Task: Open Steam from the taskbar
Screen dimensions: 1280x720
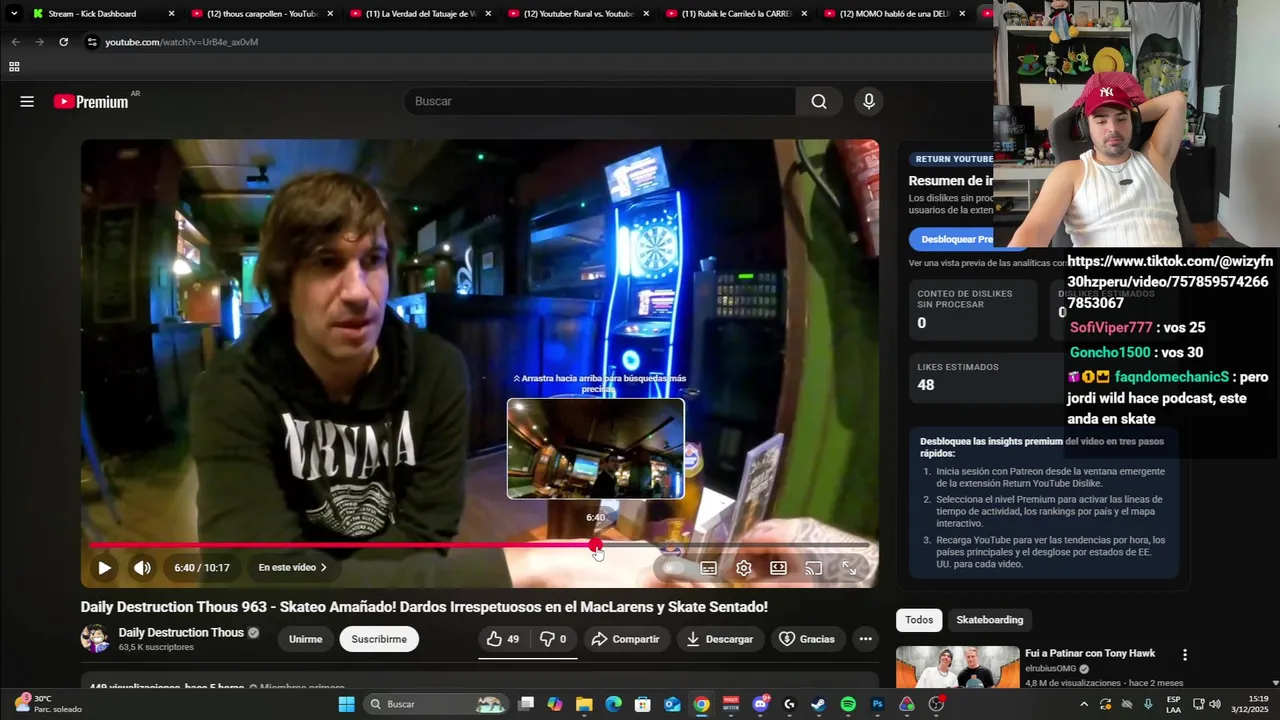Action: (x=818, y=704)
